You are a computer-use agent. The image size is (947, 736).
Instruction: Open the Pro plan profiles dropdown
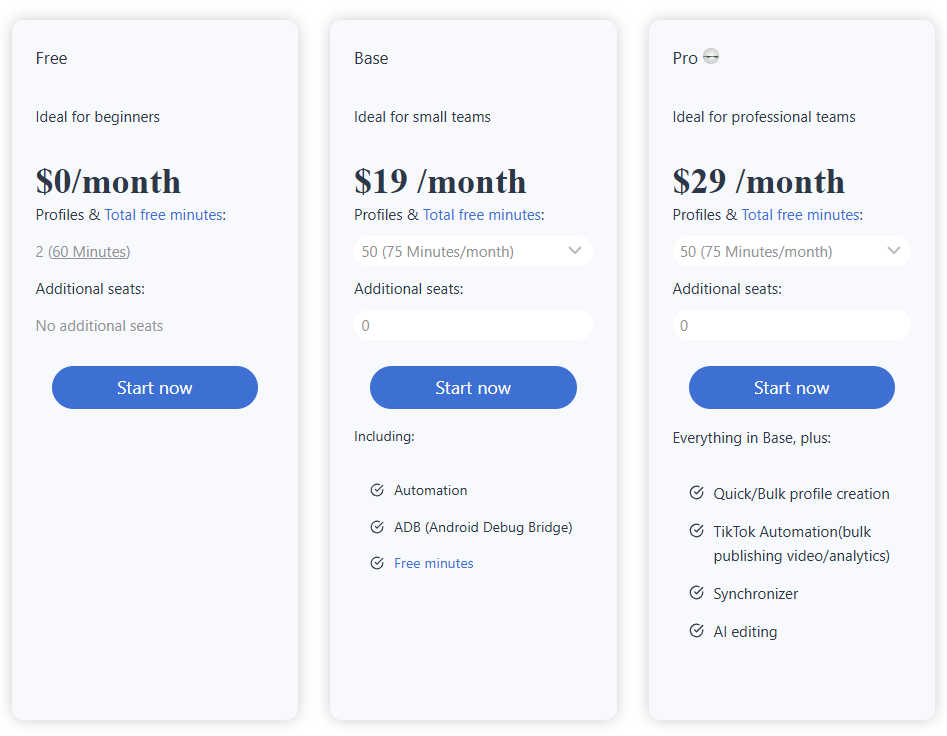(x=791, y=251)
